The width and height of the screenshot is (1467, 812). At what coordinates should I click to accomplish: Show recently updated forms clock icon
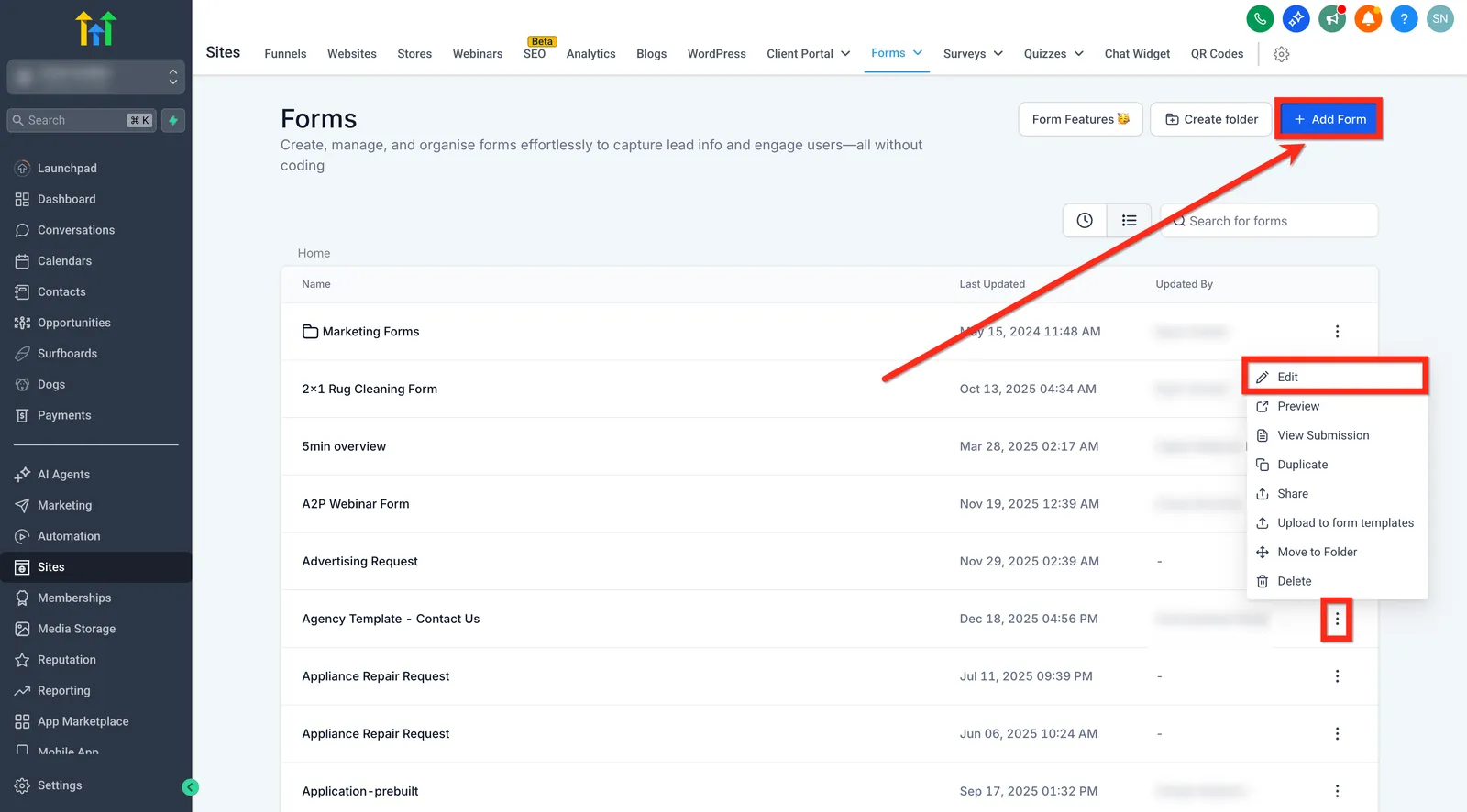click(x=1085, y=221)
